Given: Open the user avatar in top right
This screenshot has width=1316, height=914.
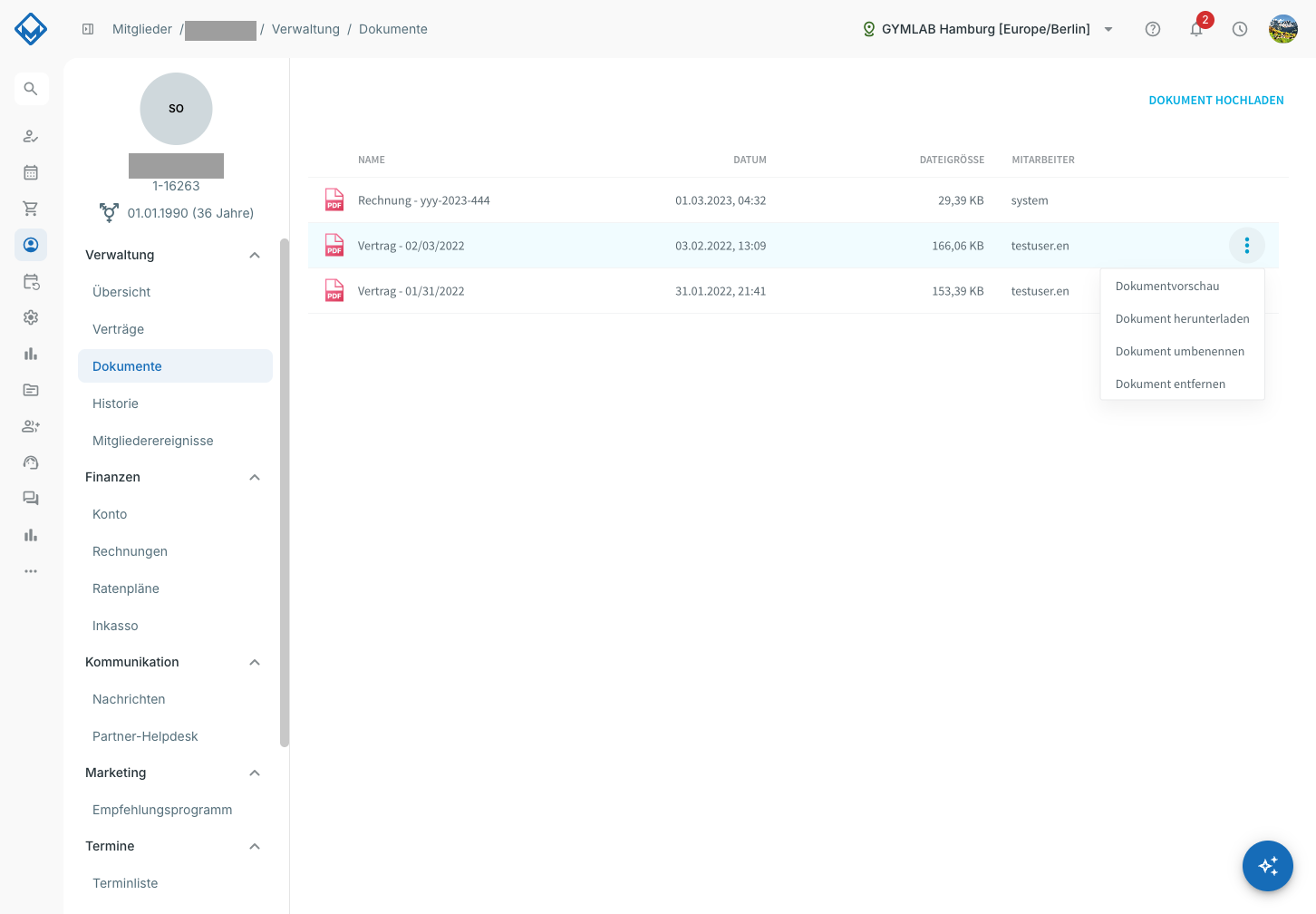Looking at the screenshot, I should click(x=1283, y=29).
